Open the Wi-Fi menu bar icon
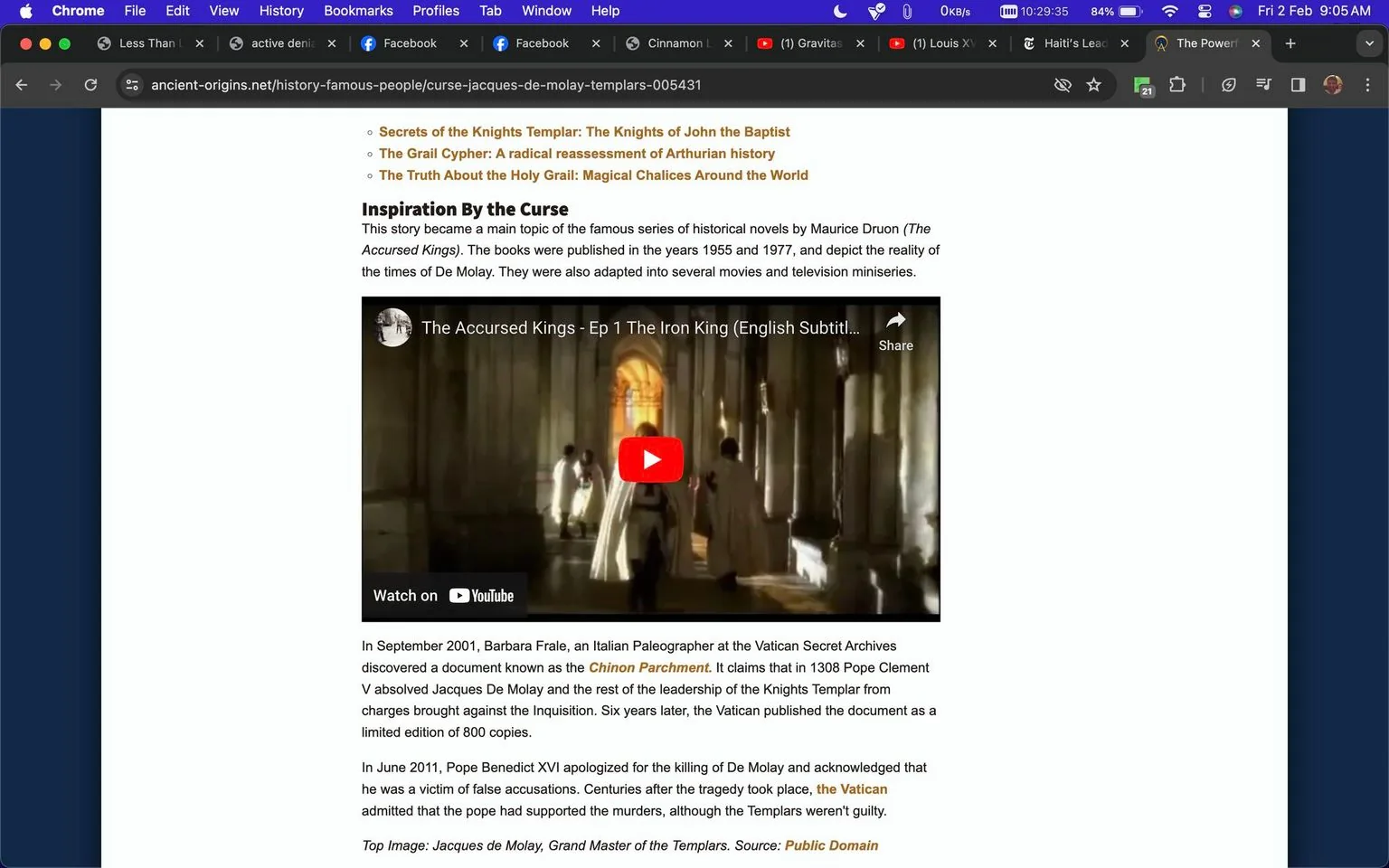Image resolution: width=1389 pixels, height=868 pixels. click(x=1169, y=11)
